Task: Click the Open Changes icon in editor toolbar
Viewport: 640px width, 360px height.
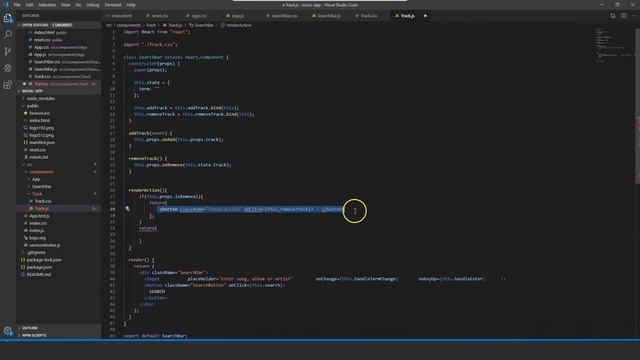Action: pyautogui.click(x=613, y=16)
